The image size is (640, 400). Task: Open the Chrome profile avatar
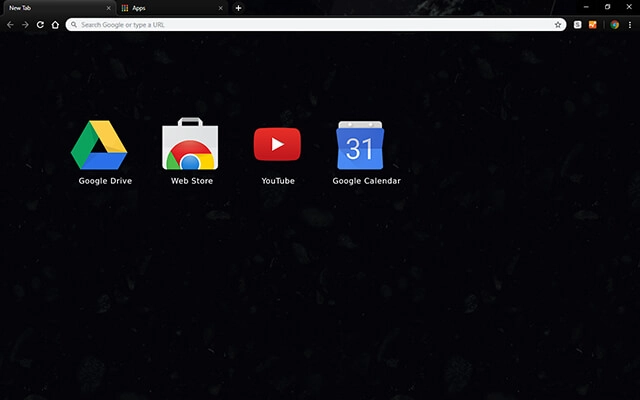click(x=615, y=25)
